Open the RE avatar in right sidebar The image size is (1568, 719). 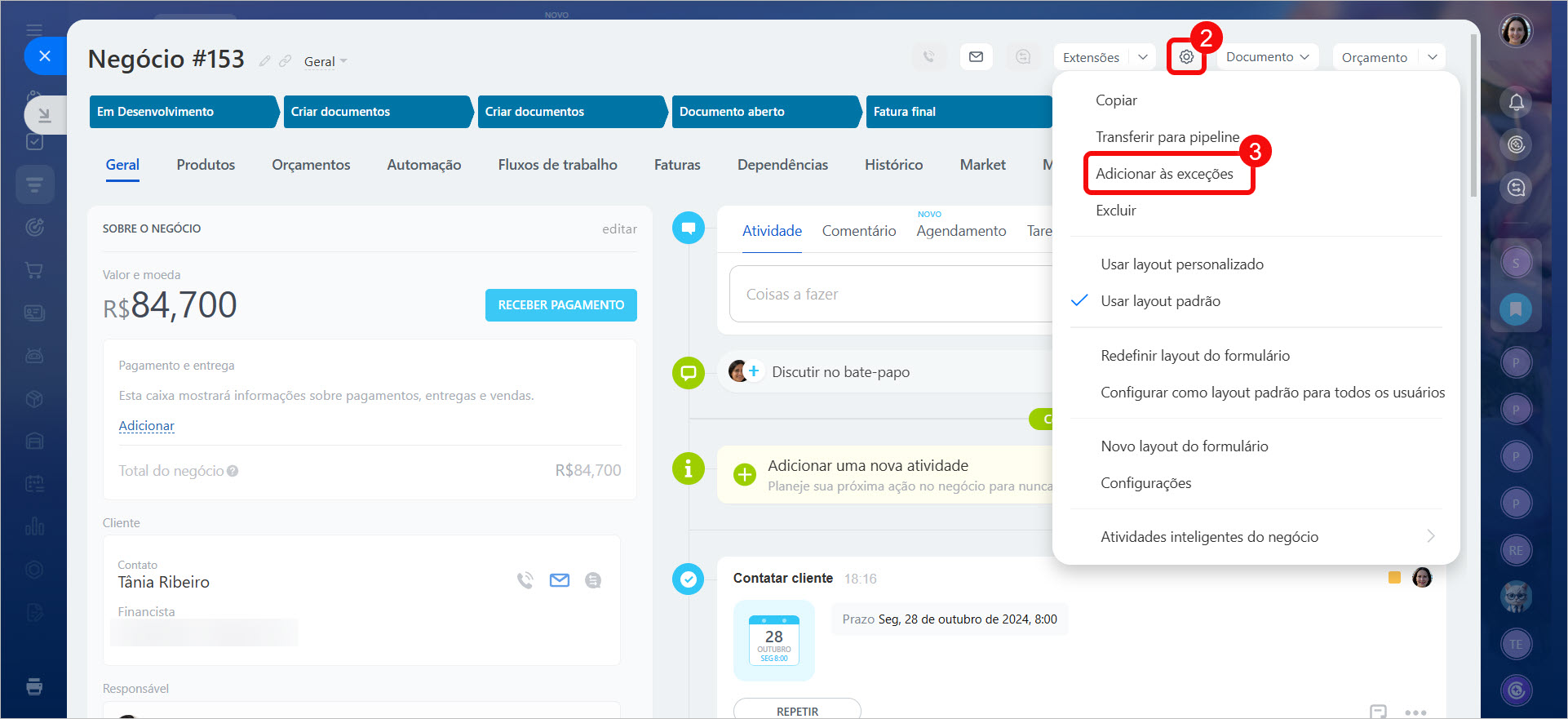tap(1516, 550)
